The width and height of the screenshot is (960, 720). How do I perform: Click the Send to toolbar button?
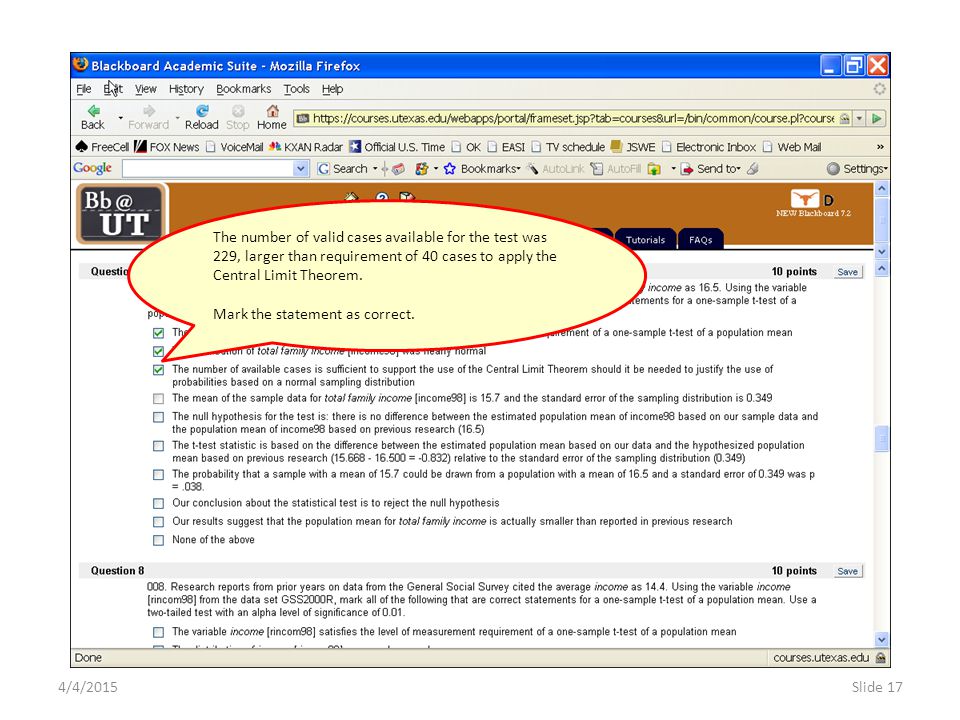click(x=711, y=168)
